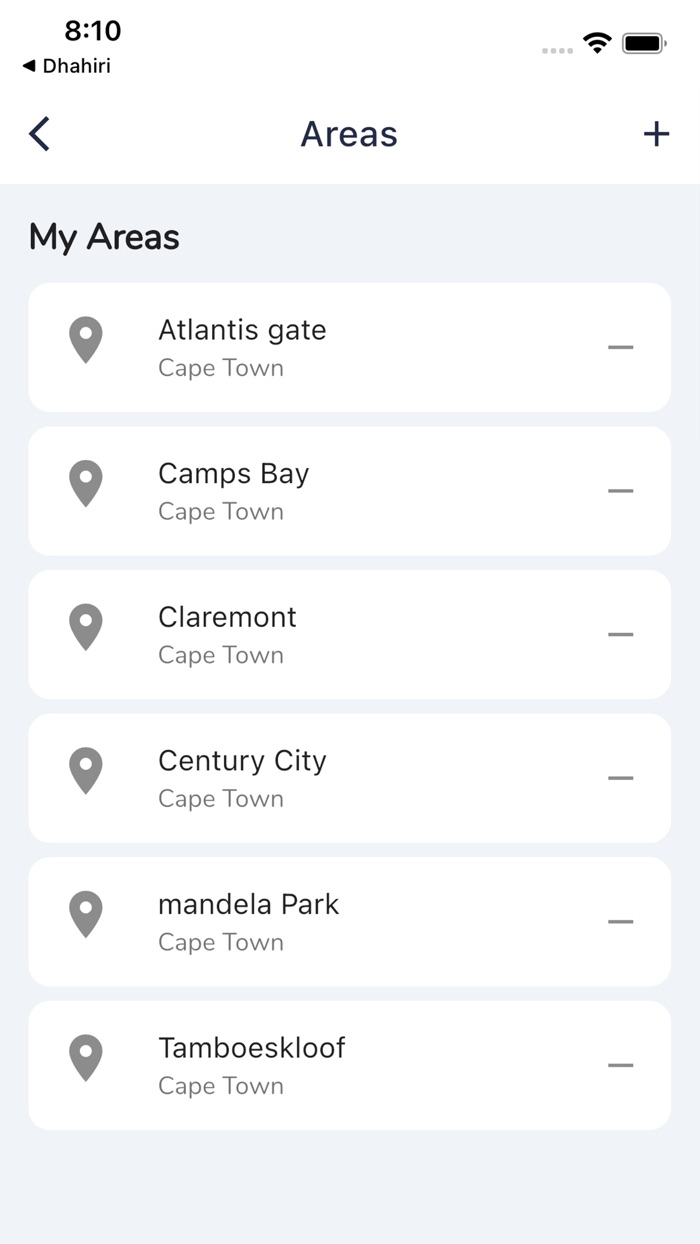Viewport: 700px width, 1244px height.
Task: Remove mandela Park using minus icon
Action: coord(620,921)
